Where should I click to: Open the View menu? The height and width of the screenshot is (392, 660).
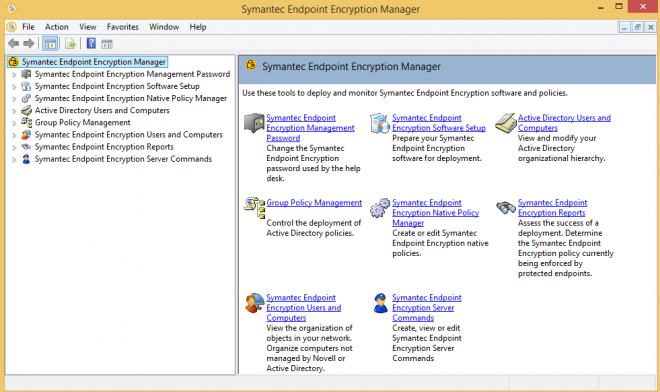tap(88, 27)
